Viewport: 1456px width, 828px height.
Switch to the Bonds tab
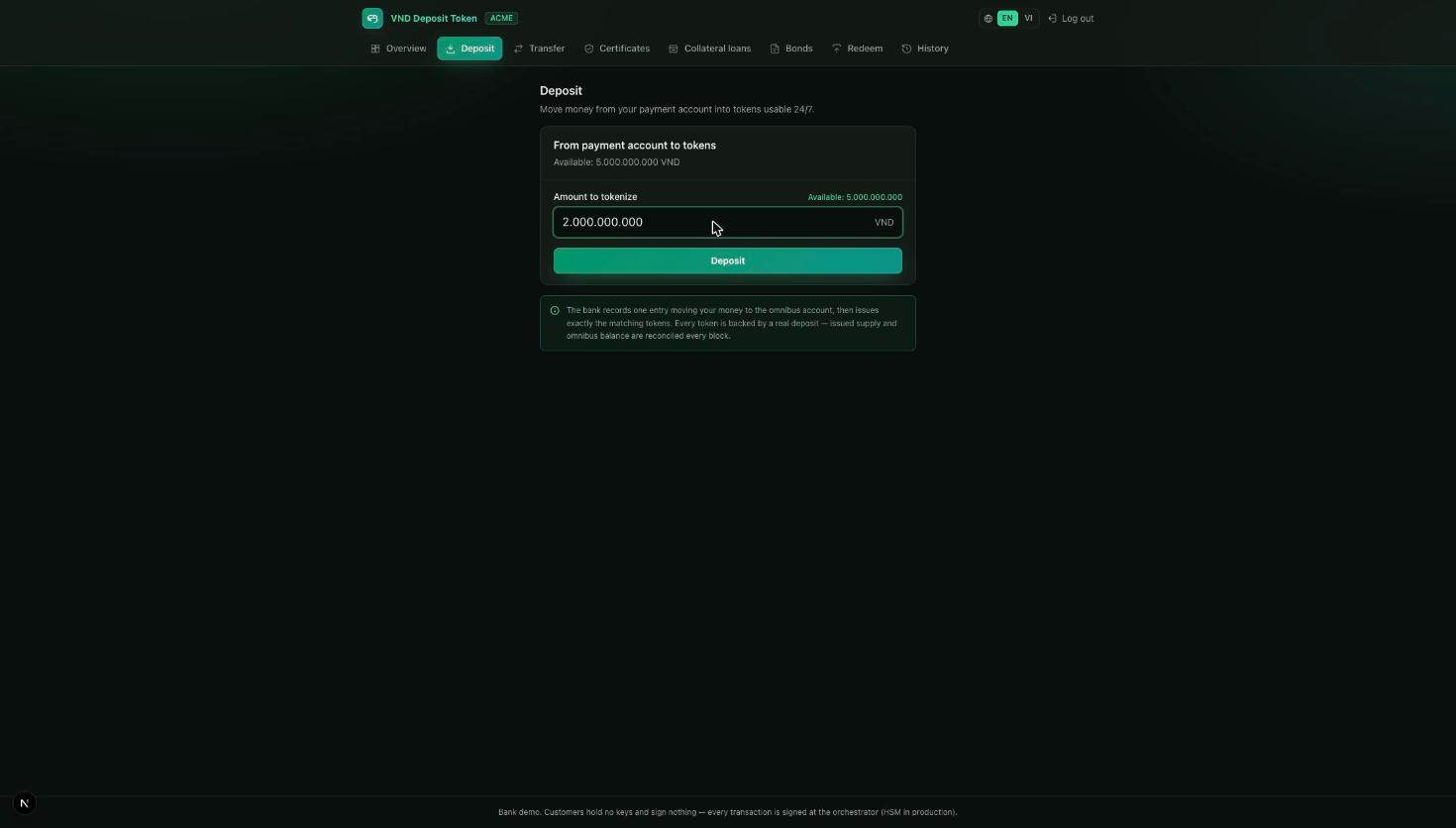pos(791,49)
